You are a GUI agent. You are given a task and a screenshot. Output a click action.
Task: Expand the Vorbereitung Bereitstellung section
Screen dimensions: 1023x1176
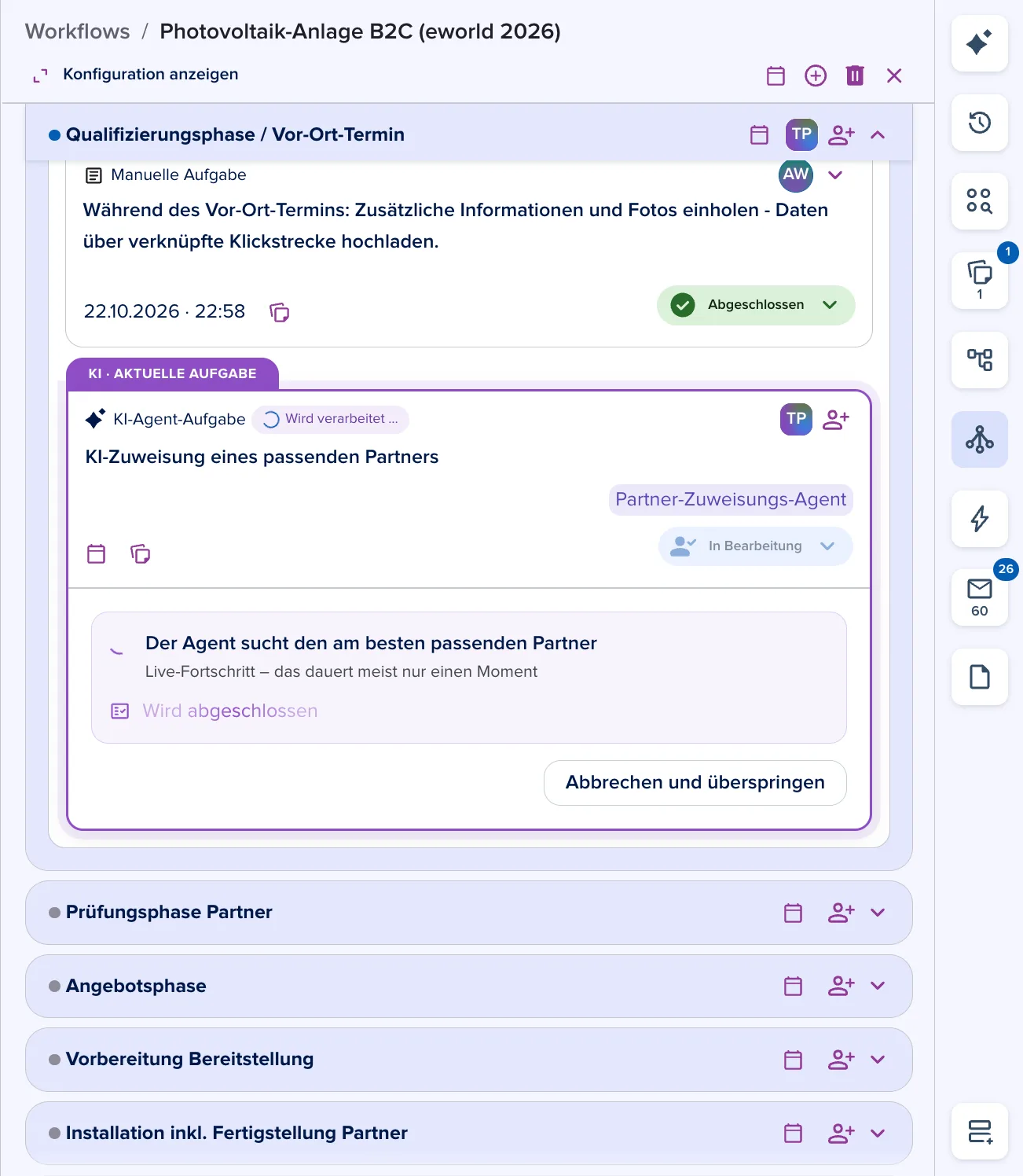coord(878,1060)
